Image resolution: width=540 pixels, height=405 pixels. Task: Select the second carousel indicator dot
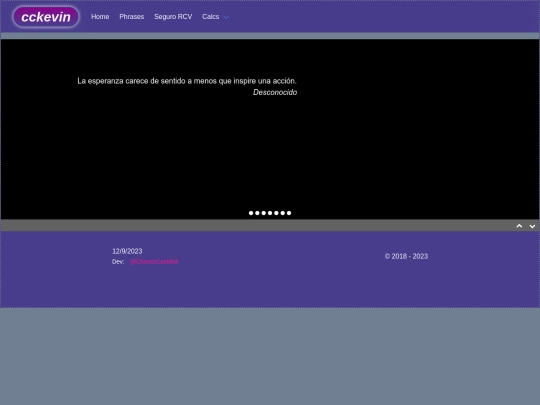tap(257, 213)
